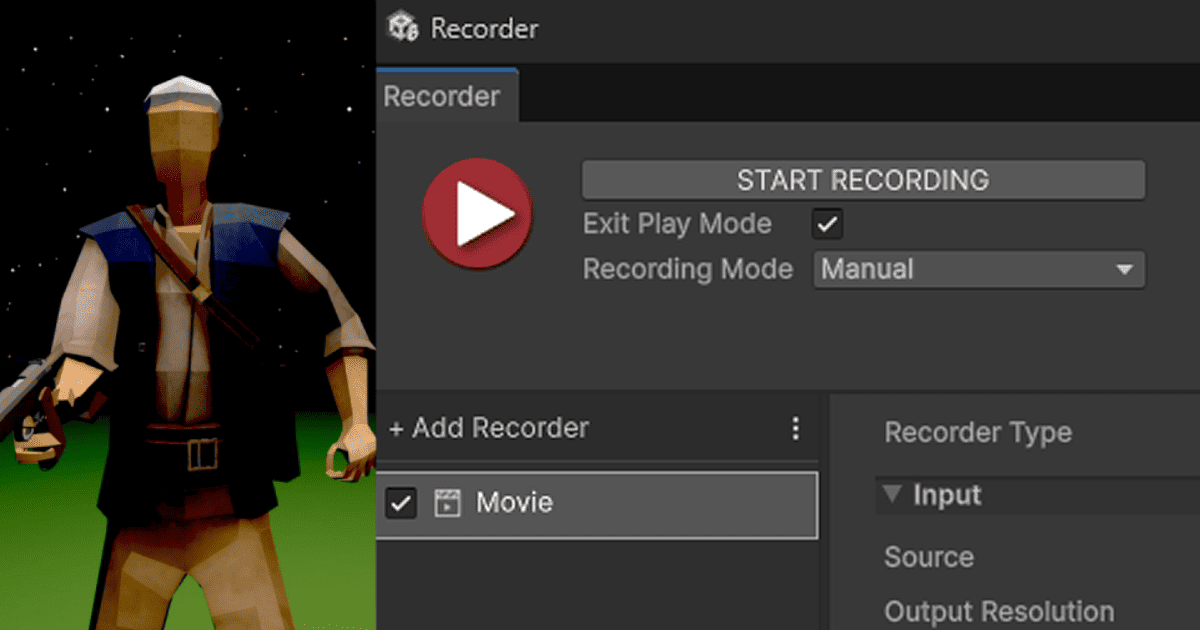Image resolution: width=1200 pixels, height=630 pixels.
Task: Click the Recorder window title text
Action: pos(484,29)
